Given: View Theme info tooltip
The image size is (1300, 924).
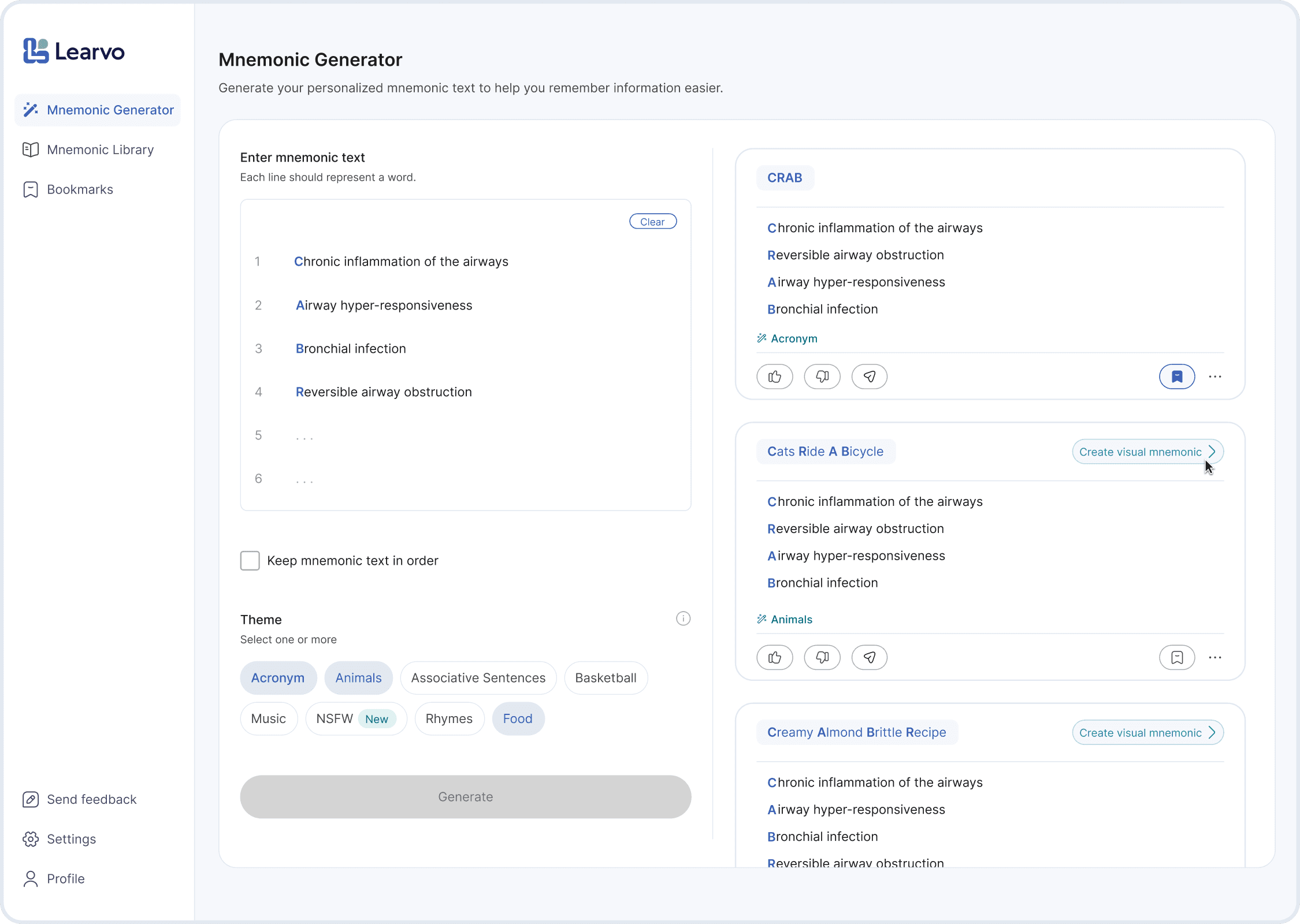Looking at the screenshot, I should pyautogui.click(x=682, y=619).
